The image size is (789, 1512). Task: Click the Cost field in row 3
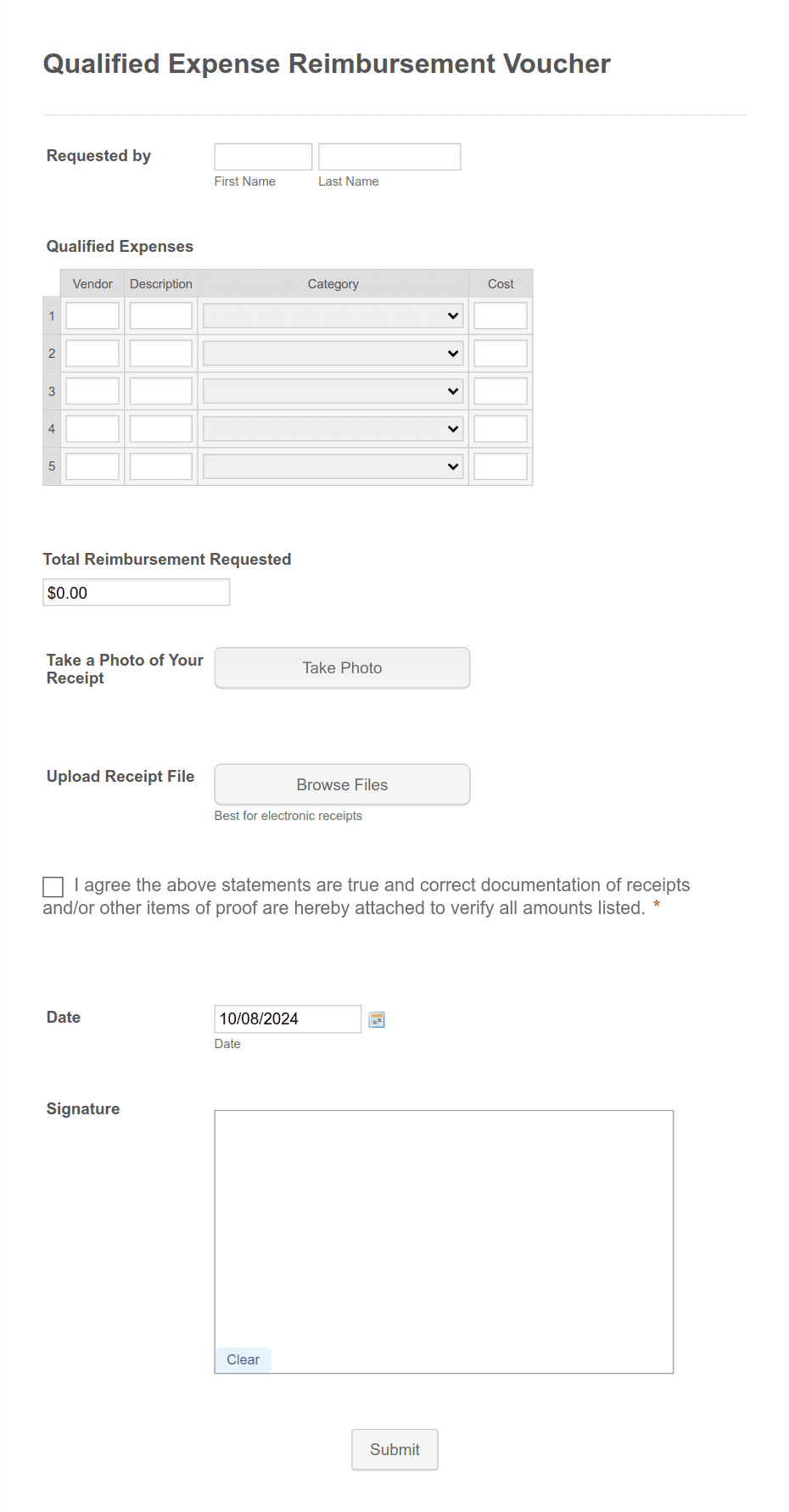pyautogui.click(x=500, y=390)
